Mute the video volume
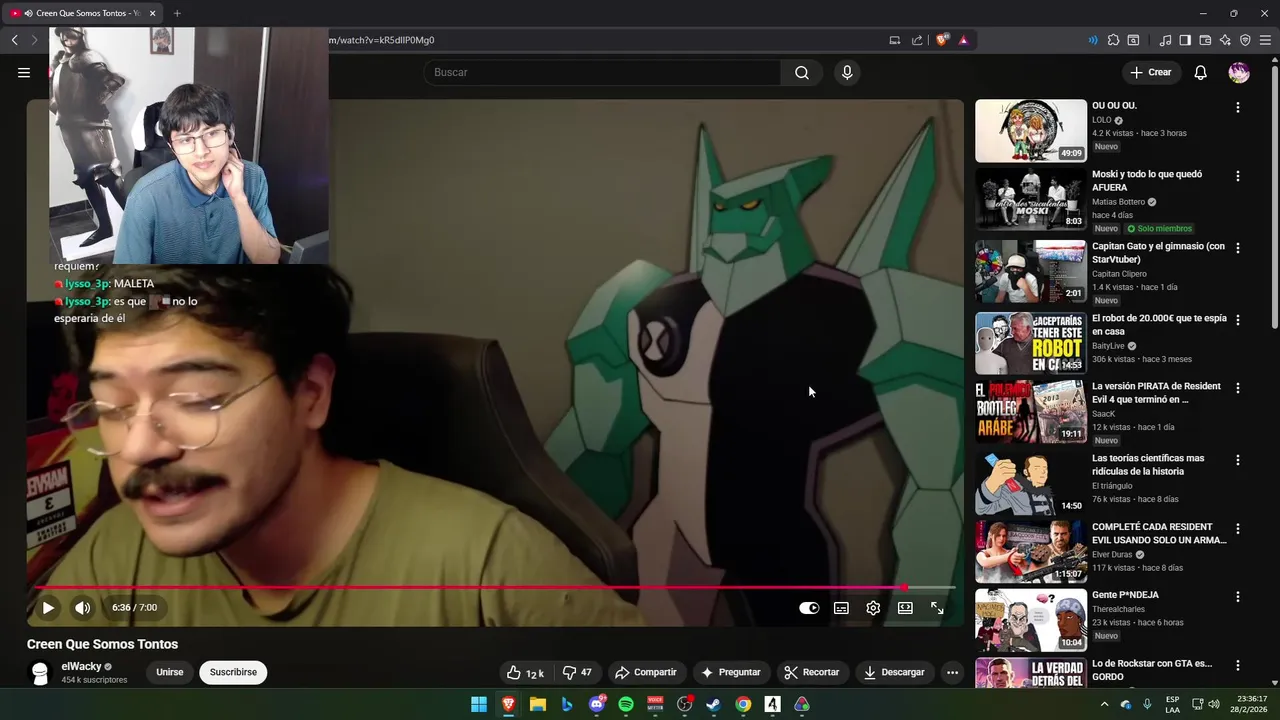 (x=83, y=608)
